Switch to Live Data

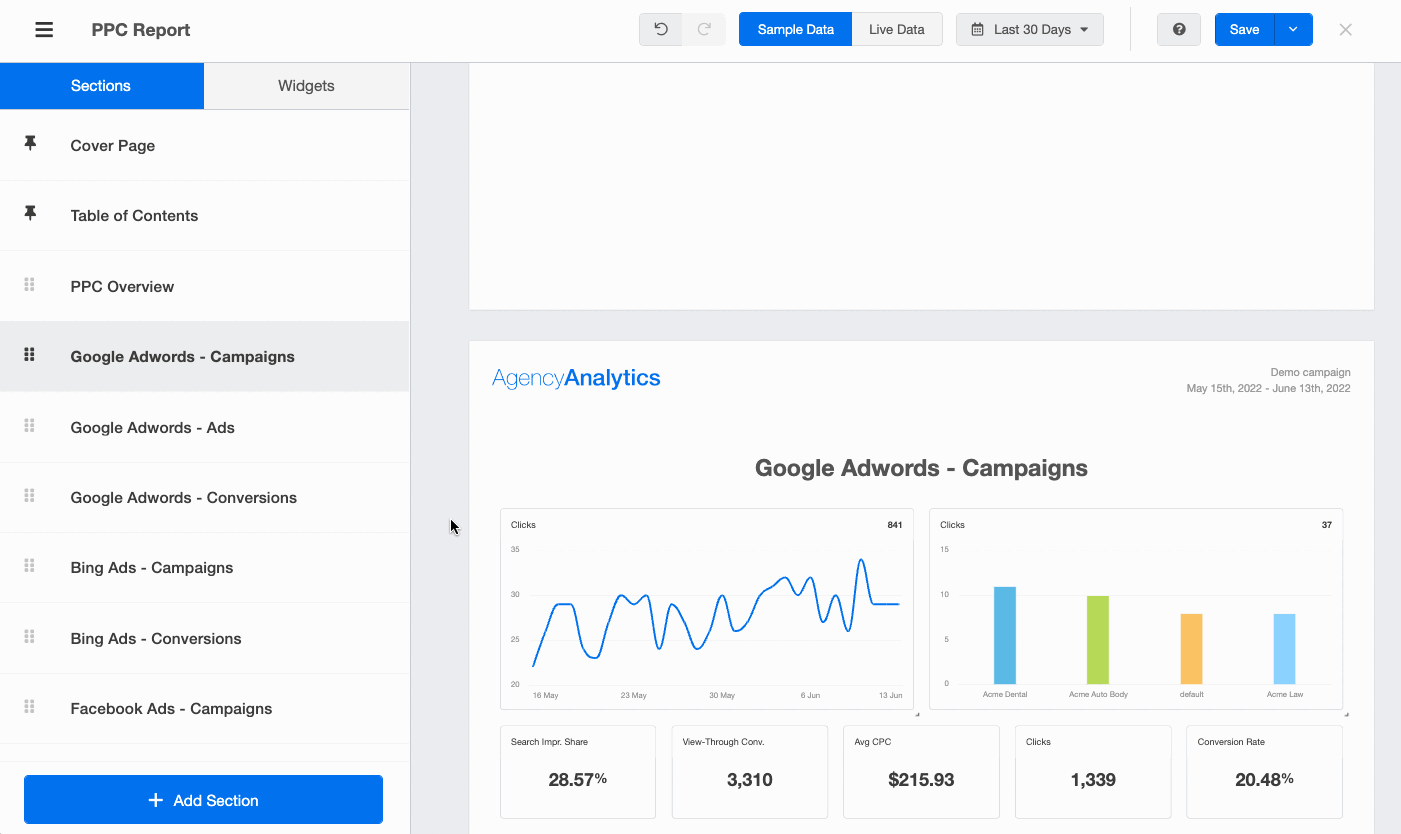[896, 29]
